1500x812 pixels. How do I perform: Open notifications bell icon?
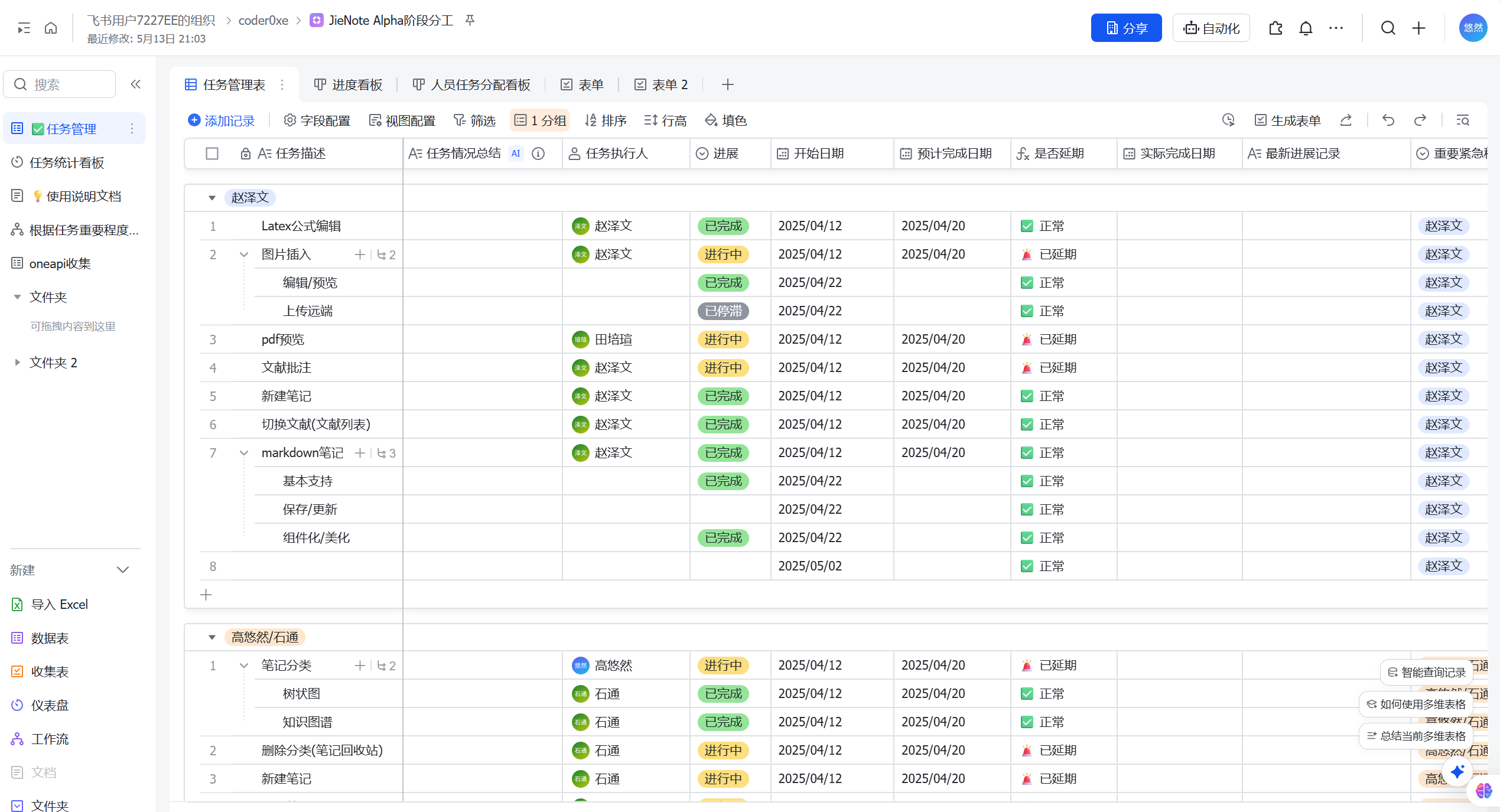coord(1306,28)
